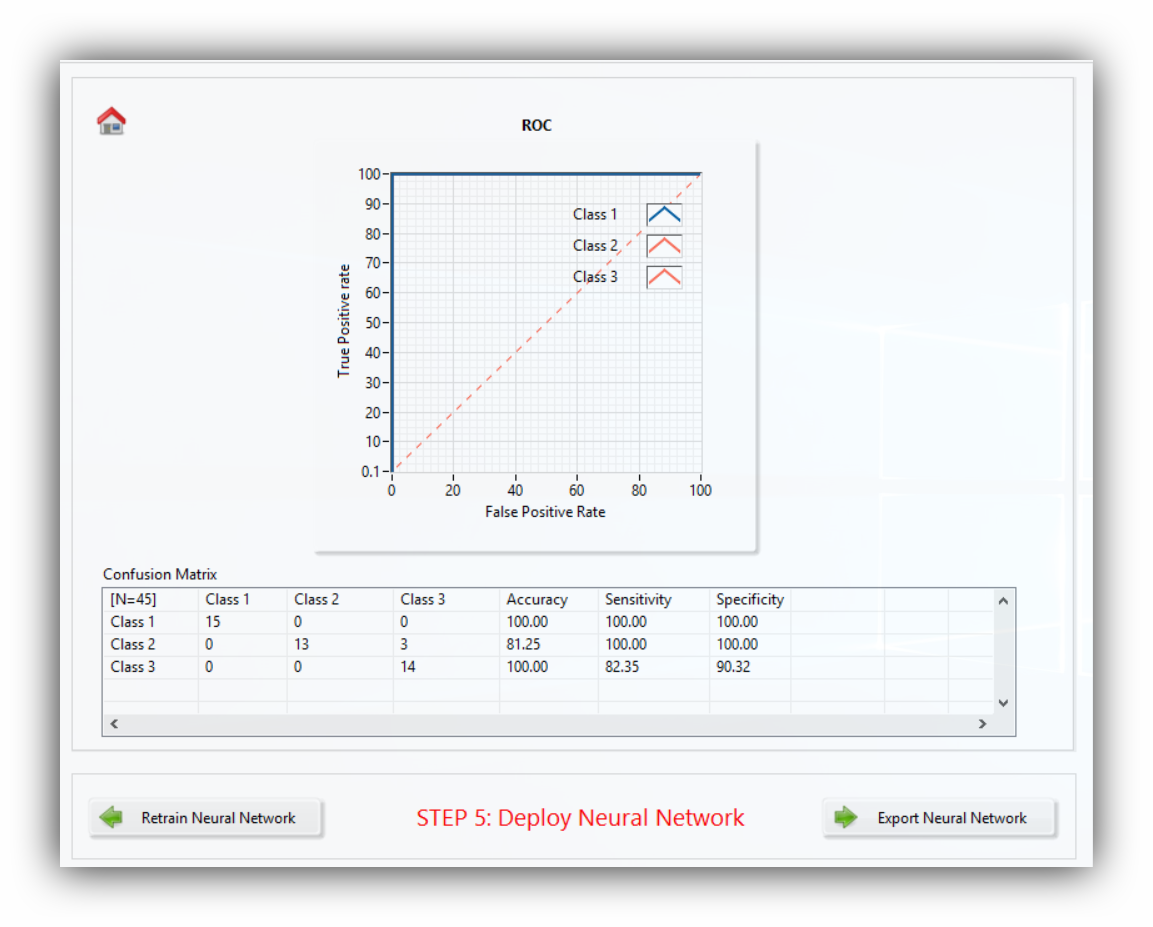The width and height of the screenshot is (1153, 927).
Task: Click the [N=45] table corner cell
Action: tap(133, 600)
